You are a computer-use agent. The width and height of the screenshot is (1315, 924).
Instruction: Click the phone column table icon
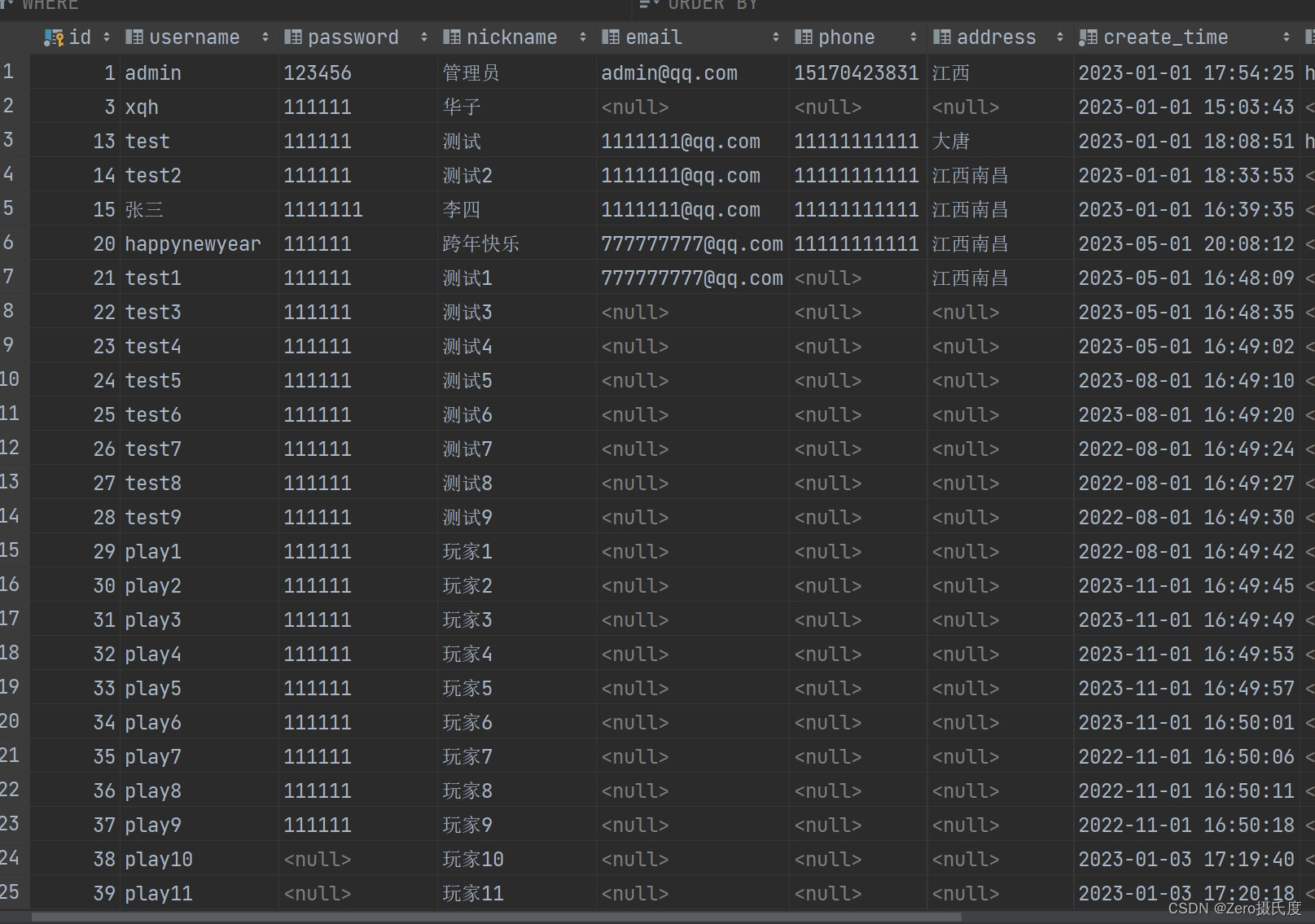[x=803, y=37]
